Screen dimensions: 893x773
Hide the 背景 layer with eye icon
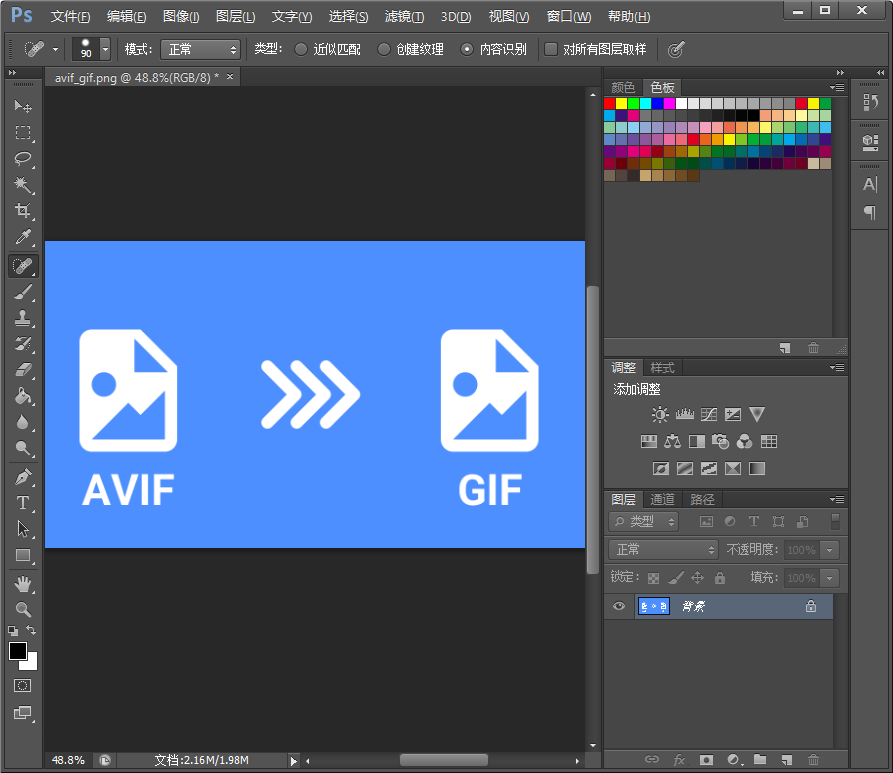click(x=619, y=606)
